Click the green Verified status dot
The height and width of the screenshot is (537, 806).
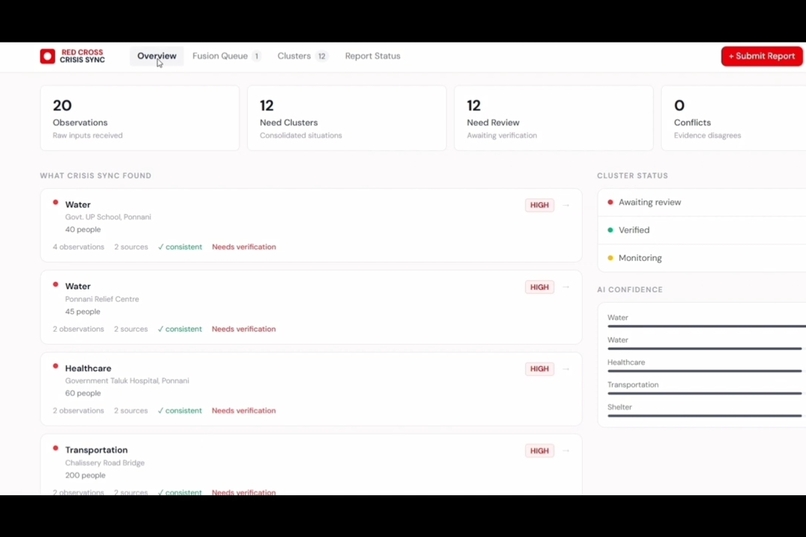[610, 230]
